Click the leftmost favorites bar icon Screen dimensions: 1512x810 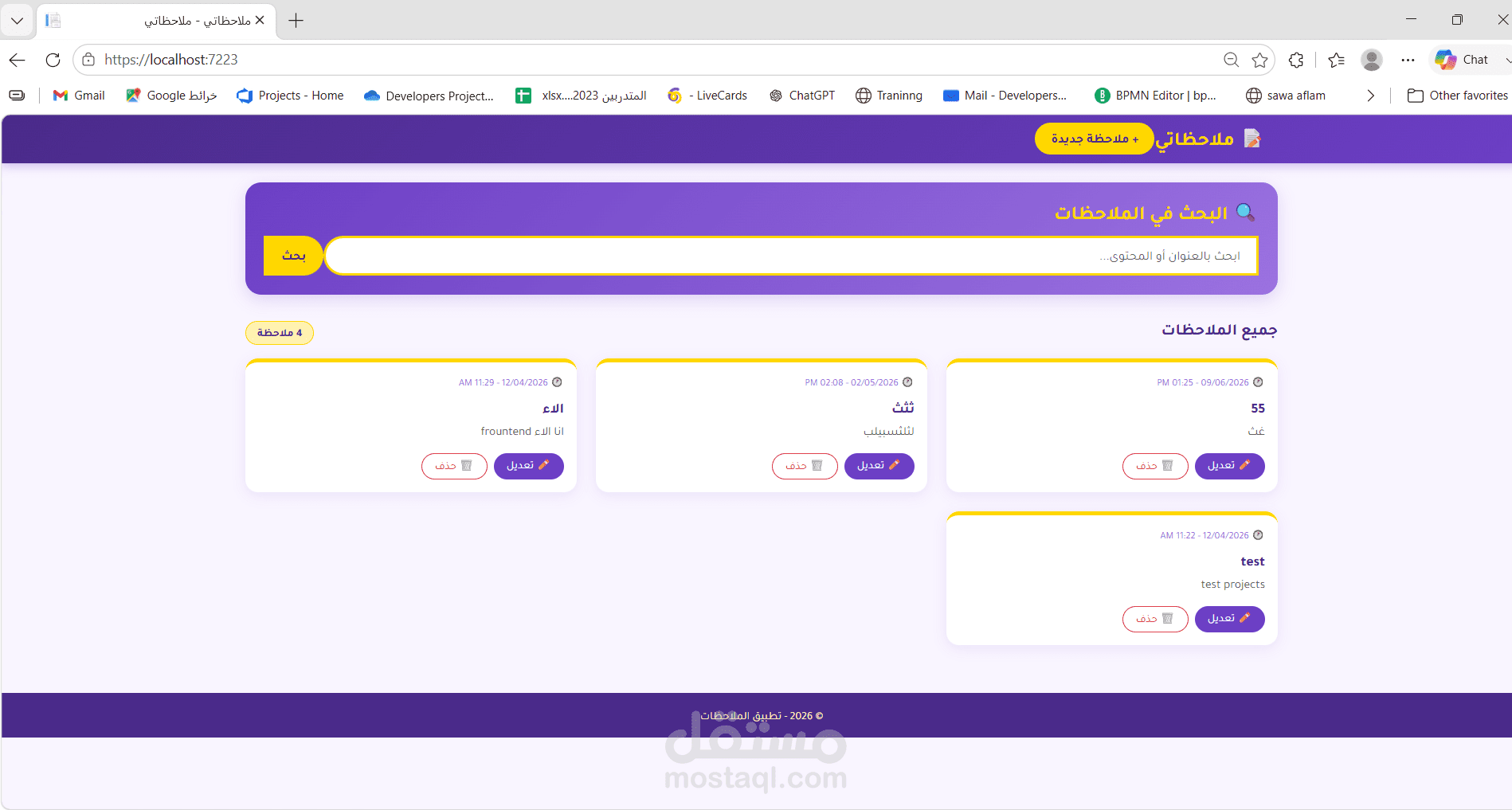tap(17, 96)
